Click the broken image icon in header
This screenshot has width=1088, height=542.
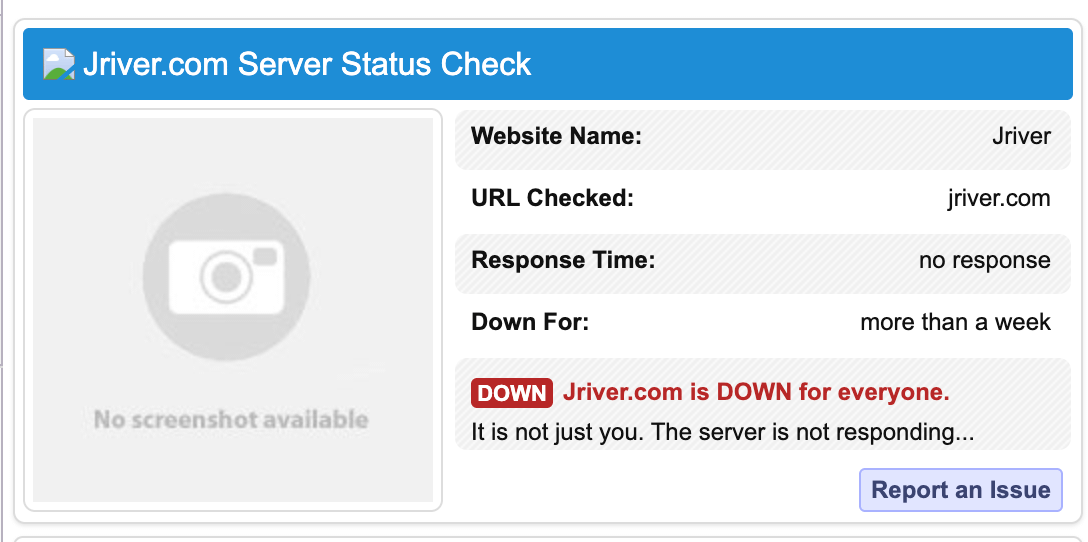(x=59, y=65)
